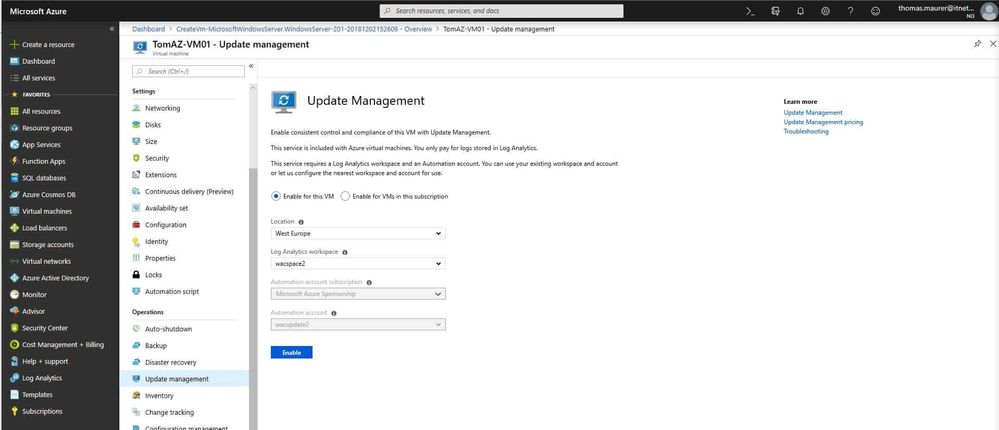Open help question mark icon

(851, 11)
